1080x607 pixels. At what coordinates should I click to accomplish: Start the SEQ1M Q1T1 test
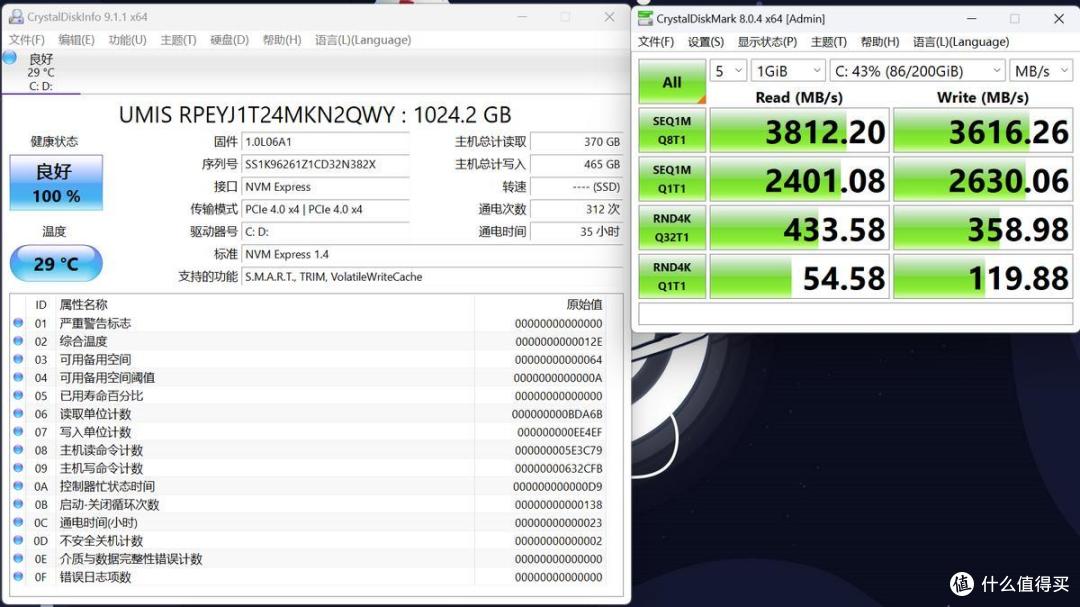(x=672, y=179)
